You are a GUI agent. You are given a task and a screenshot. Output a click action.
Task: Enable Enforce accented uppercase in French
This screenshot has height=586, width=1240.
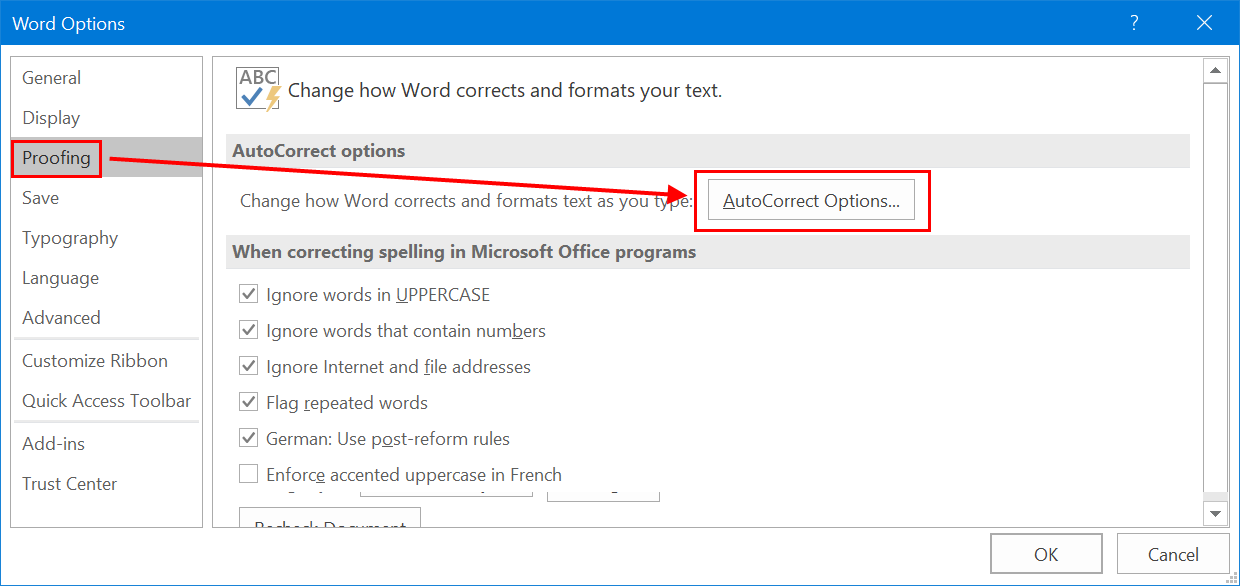[x=249, y=475]
